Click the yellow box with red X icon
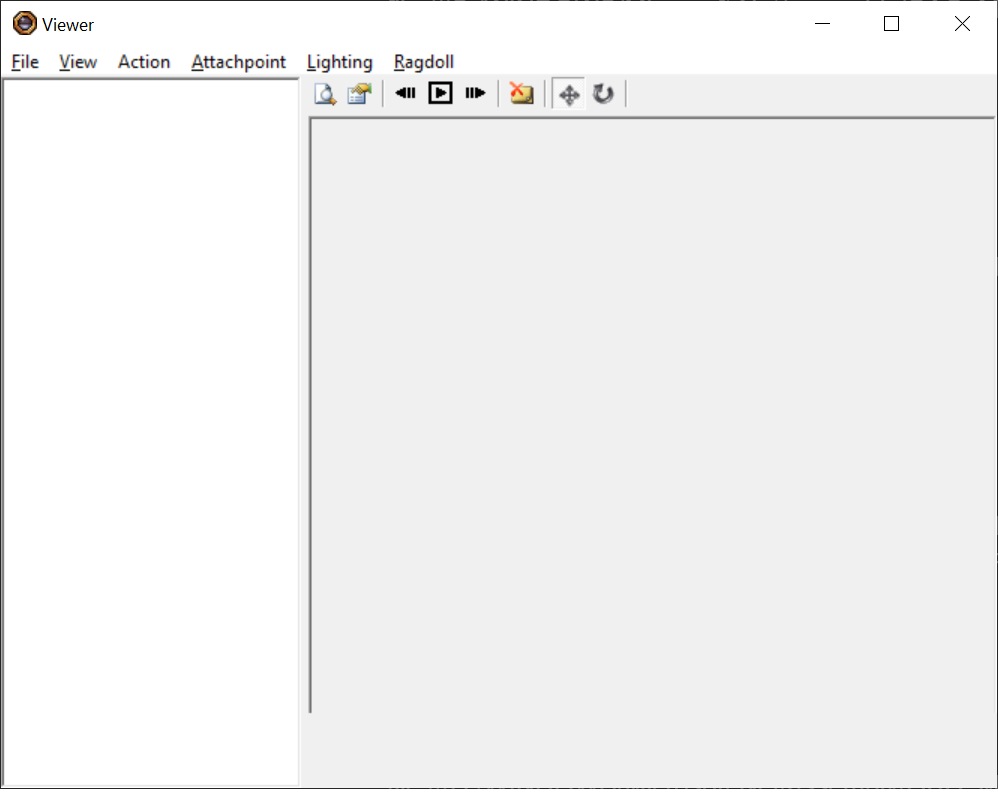This screenshot has height=789, width=998. pos(521,94)
